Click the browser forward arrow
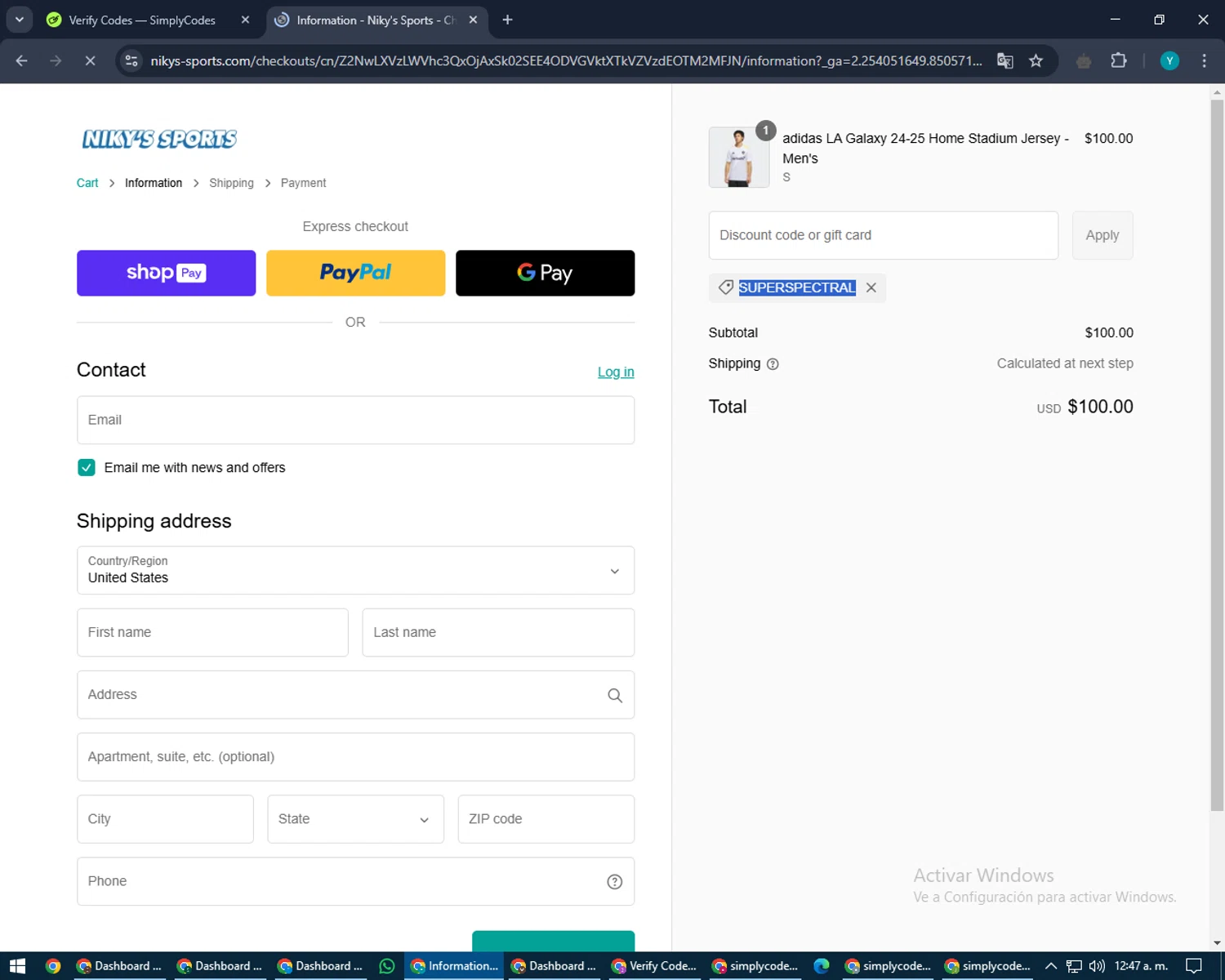This screenshot has width=1225, height=980. pos(56,61)
